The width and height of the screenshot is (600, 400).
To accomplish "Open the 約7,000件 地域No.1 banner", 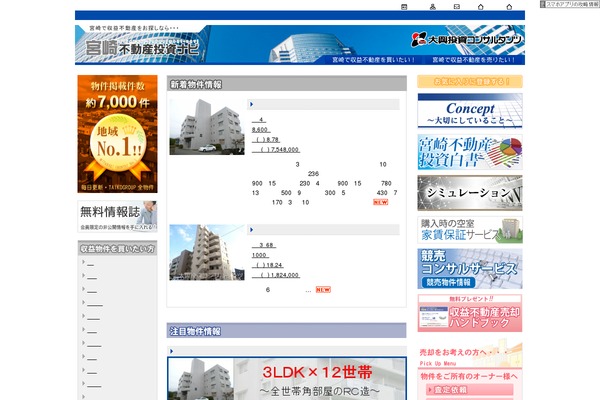I will (117, 134).
